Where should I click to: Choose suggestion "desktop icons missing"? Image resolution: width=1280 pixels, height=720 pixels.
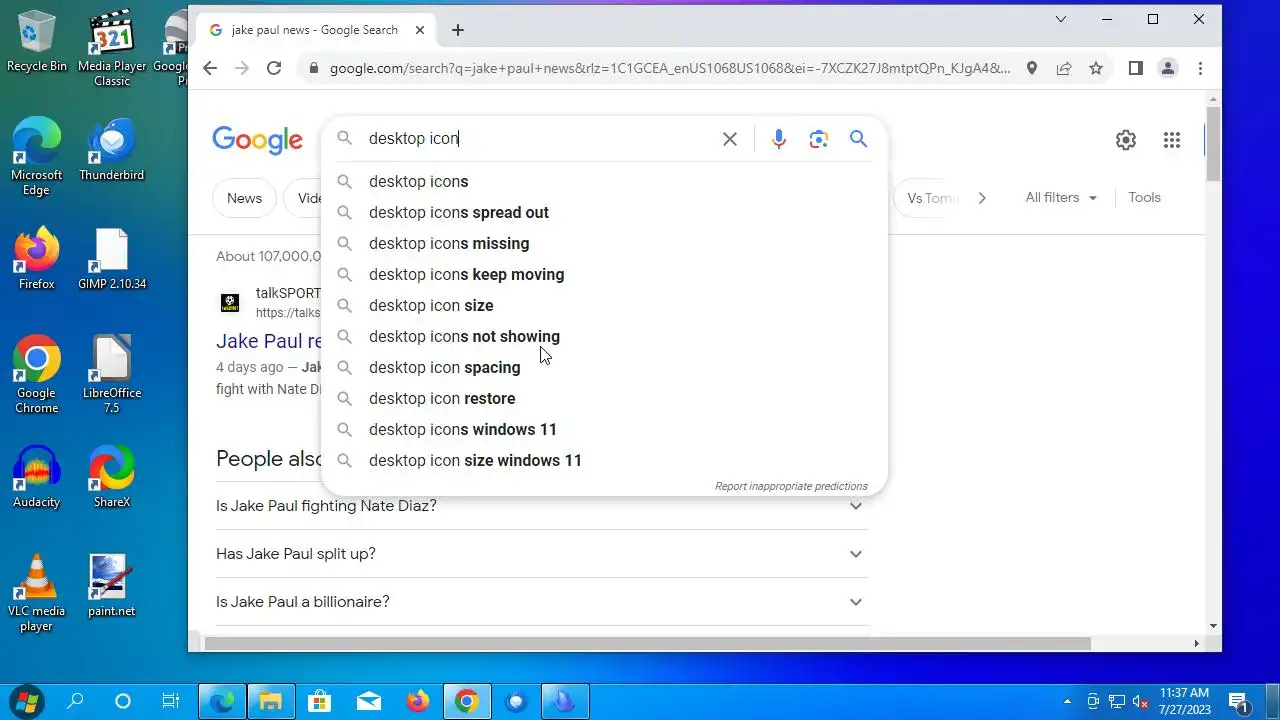[604, 243]
